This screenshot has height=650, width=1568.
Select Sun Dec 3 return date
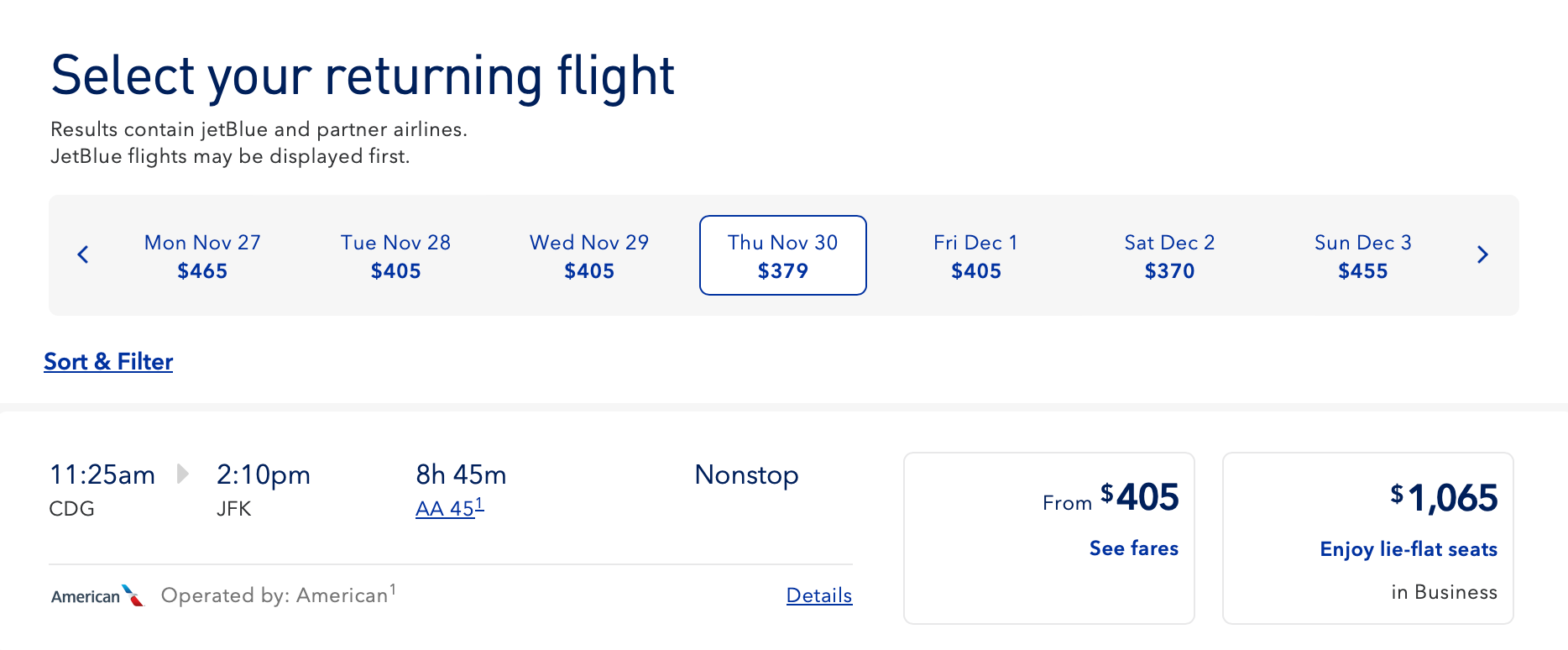pos(1362,255)
